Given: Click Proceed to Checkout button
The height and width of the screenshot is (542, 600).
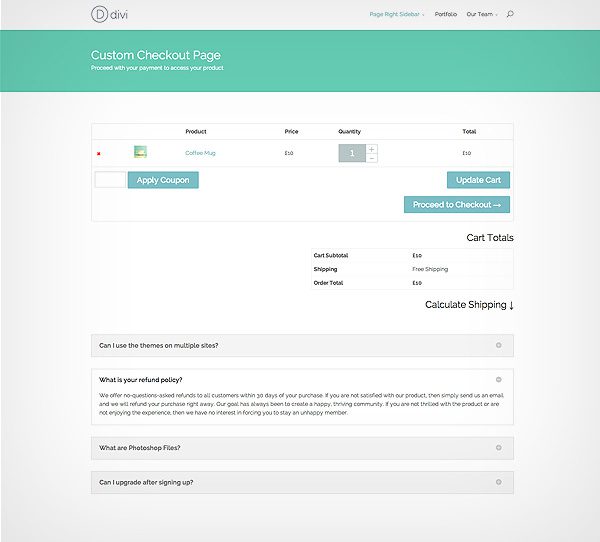Looking at the screenshot, I should coord(457,205).
